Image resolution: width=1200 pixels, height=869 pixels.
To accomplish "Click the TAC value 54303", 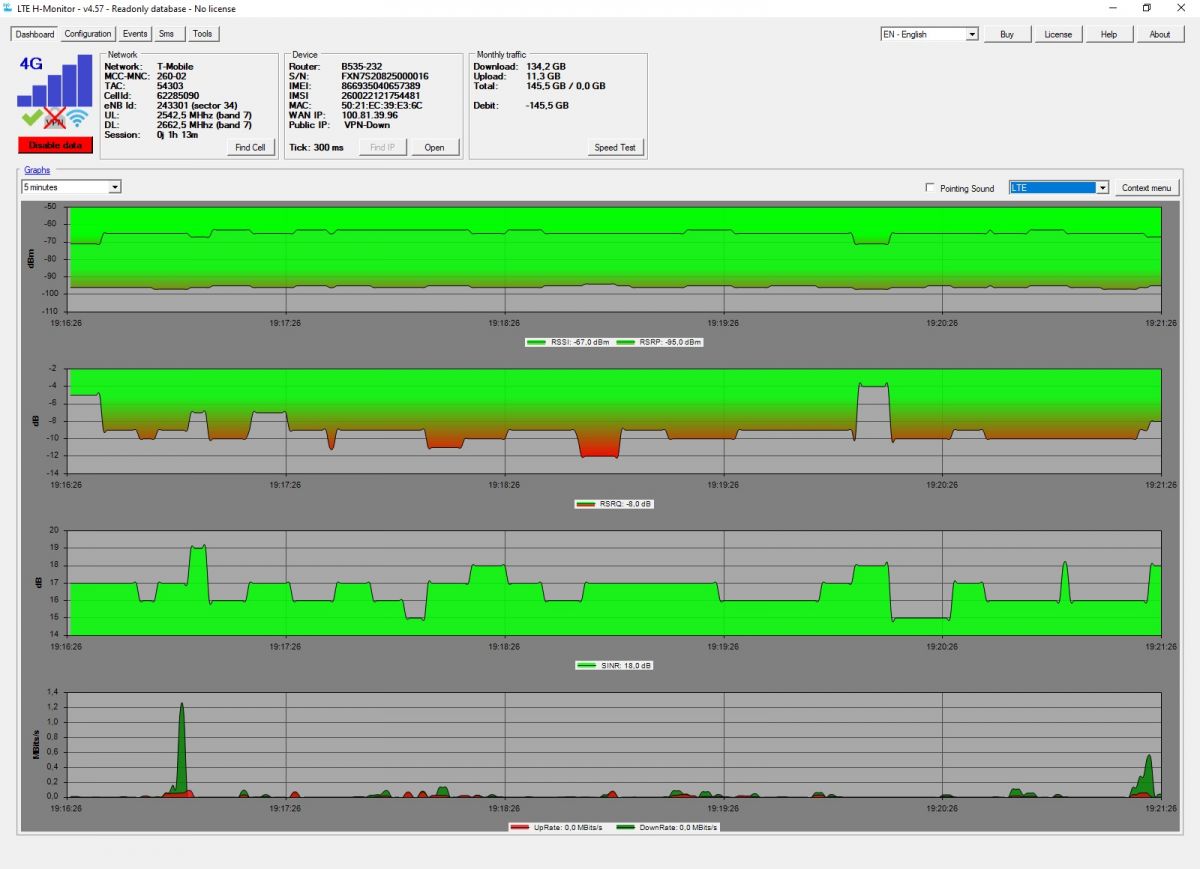I will [x=170, y=86].
